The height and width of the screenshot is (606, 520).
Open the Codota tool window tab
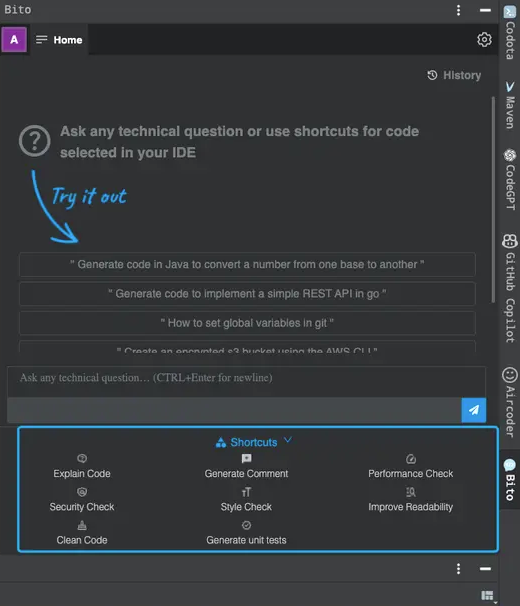coord(510,33)
